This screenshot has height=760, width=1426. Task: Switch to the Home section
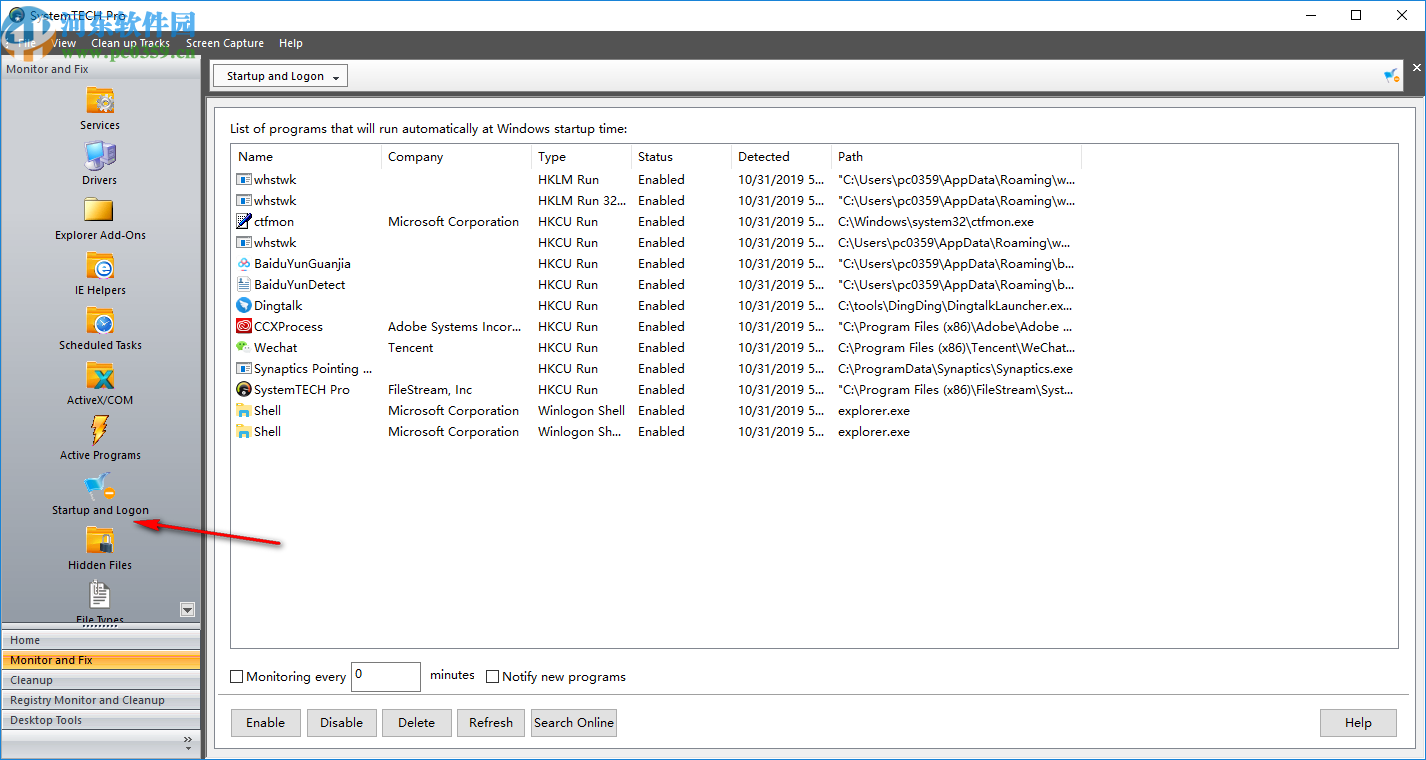(x=101, y=640)
